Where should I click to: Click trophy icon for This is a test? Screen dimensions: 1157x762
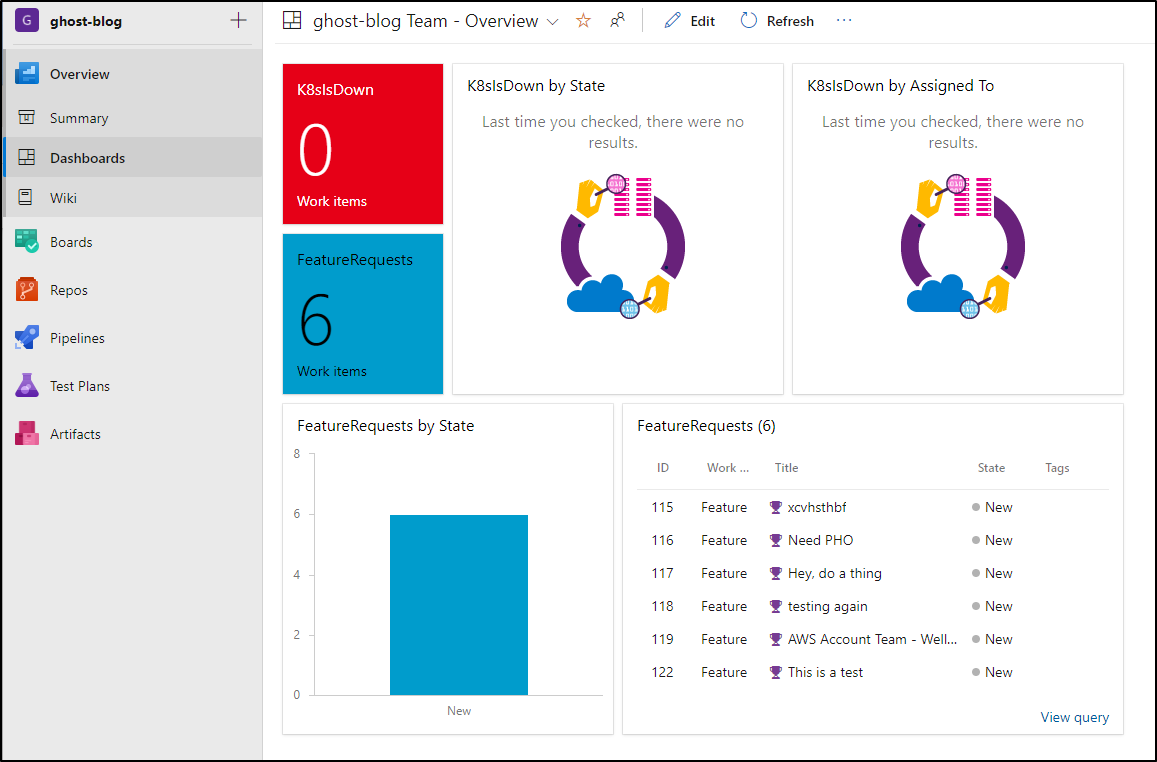[x=776, y=673]
